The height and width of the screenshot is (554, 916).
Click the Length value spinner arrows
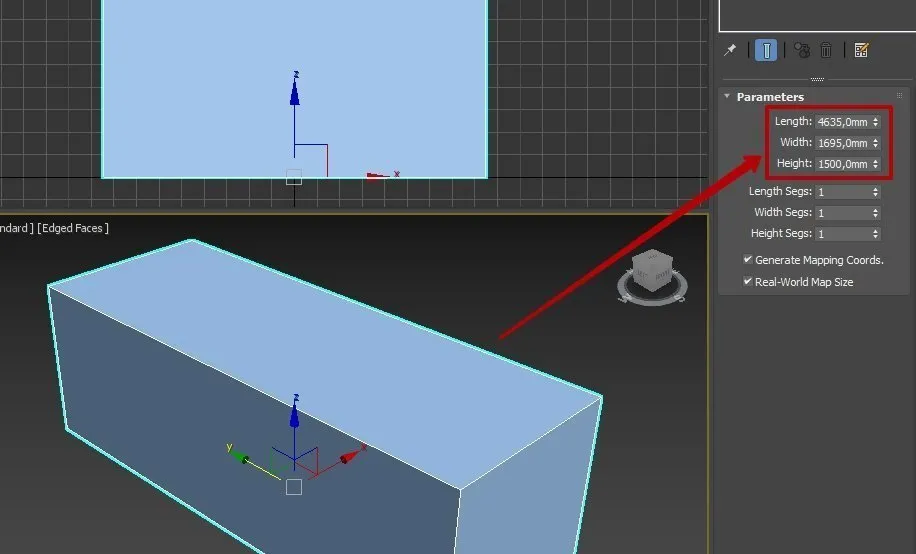876,122
